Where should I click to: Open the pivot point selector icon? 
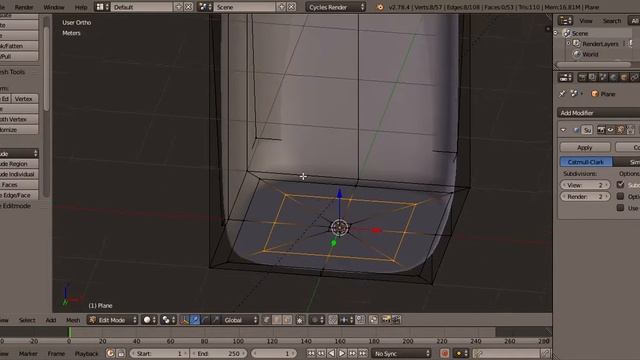point(168,320)
